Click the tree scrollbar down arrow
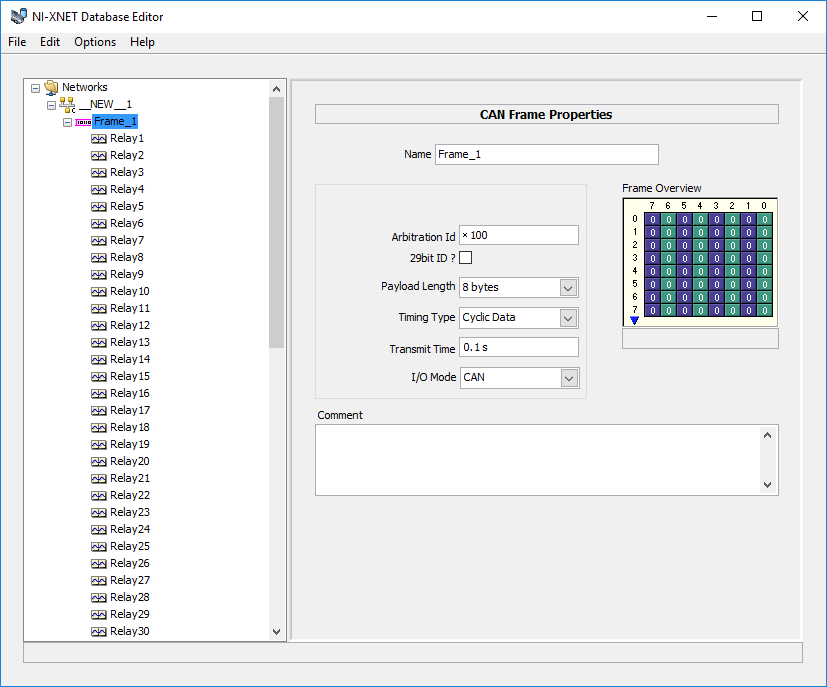827x687 pixels. pyautogui.click(x=276, y=632)
